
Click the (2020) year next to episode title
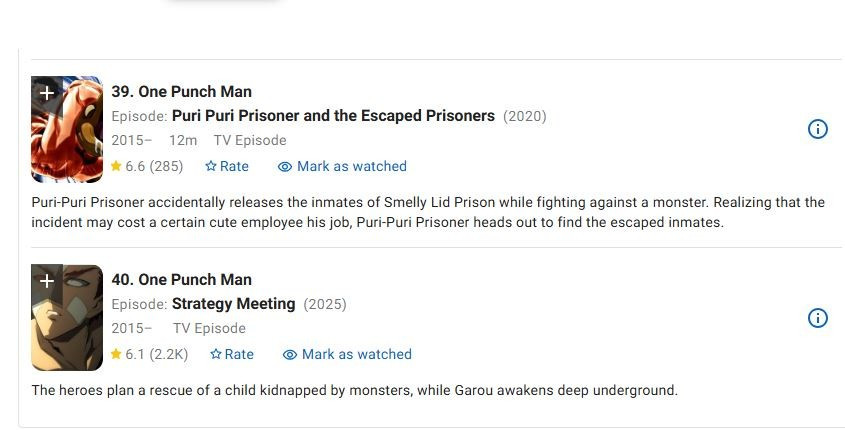[525, 116]
